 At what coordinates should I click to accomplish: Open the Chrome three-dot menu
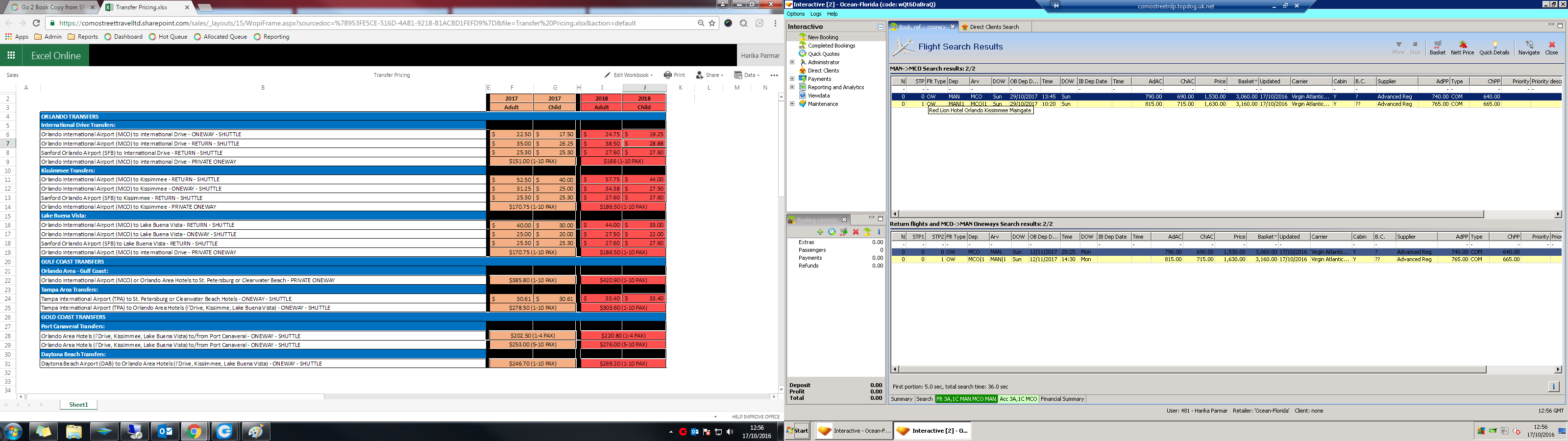coord(775,23)
